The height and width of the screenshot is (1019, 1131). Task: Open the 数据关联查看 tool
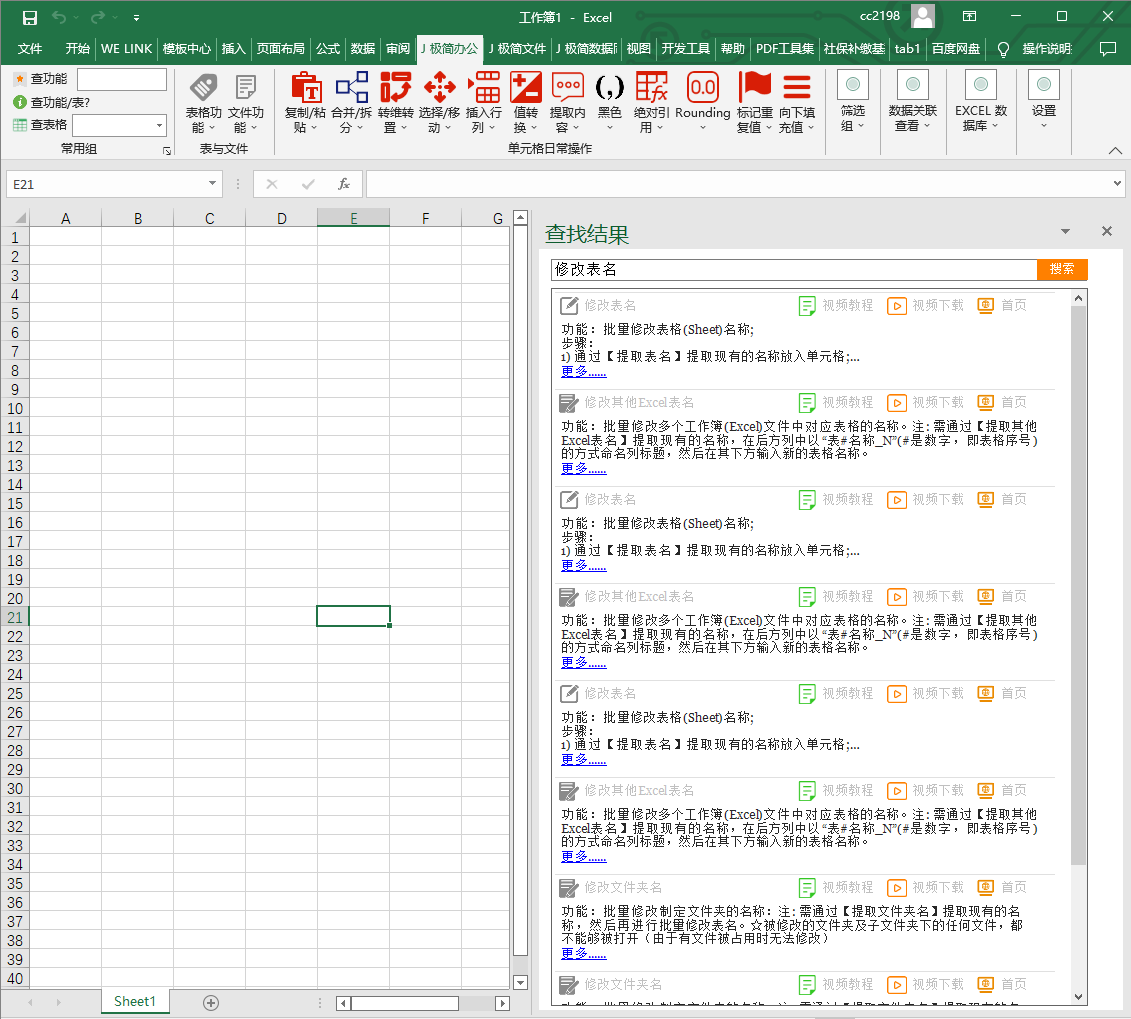coord(912,102)
